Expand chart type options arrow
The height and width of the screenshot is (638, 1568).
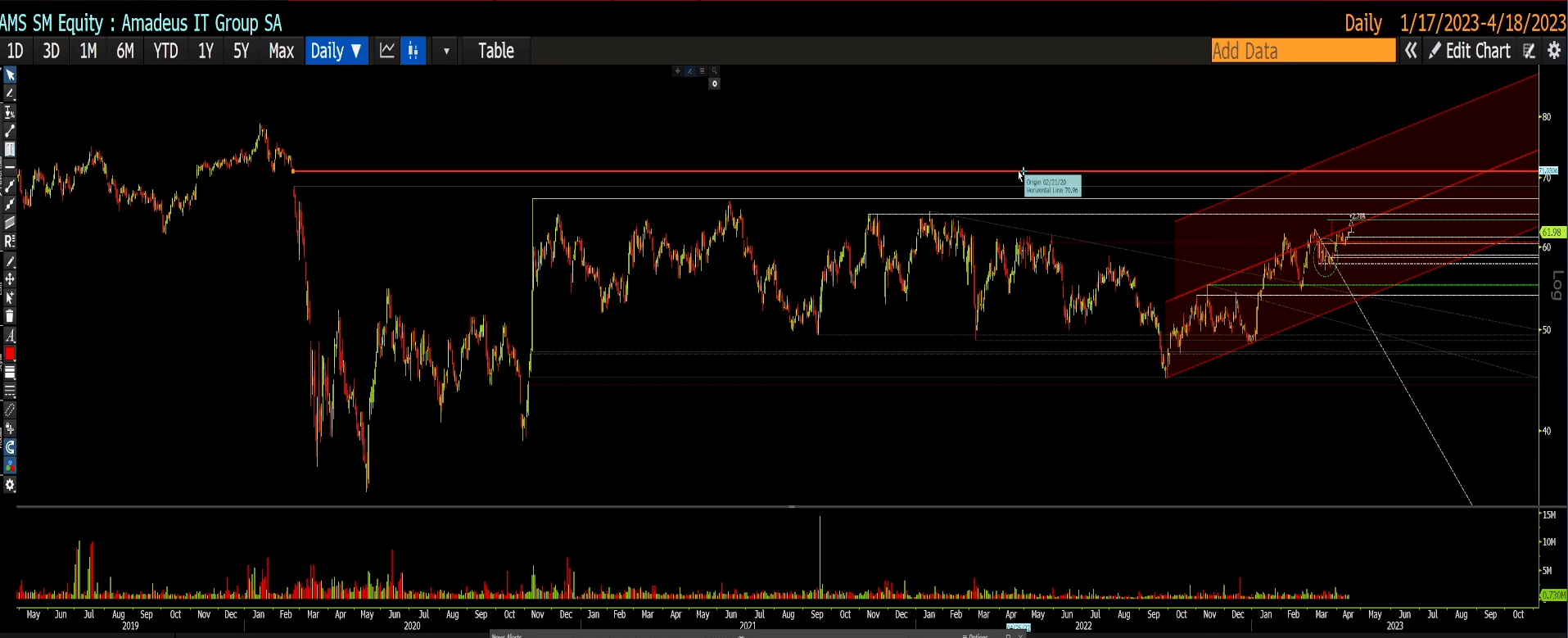point(446,51)
